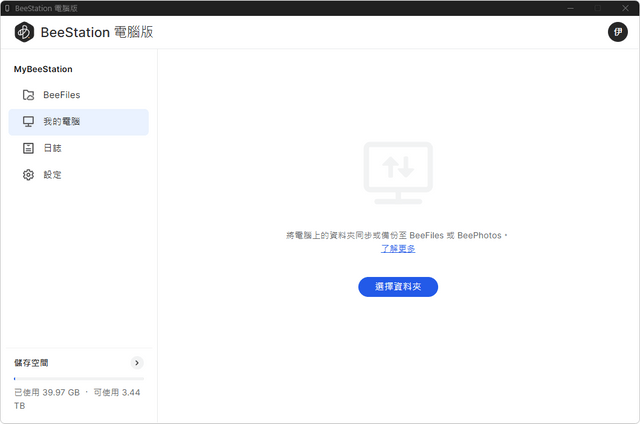This screenshot has height=424, width=640.
Task: Click the sync folders description text
Action: tap(396, 235)
